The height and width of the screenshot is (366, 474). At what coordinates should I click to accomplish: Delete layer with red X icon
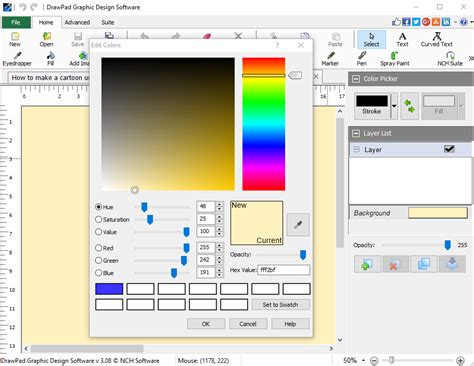coord(395,264)
